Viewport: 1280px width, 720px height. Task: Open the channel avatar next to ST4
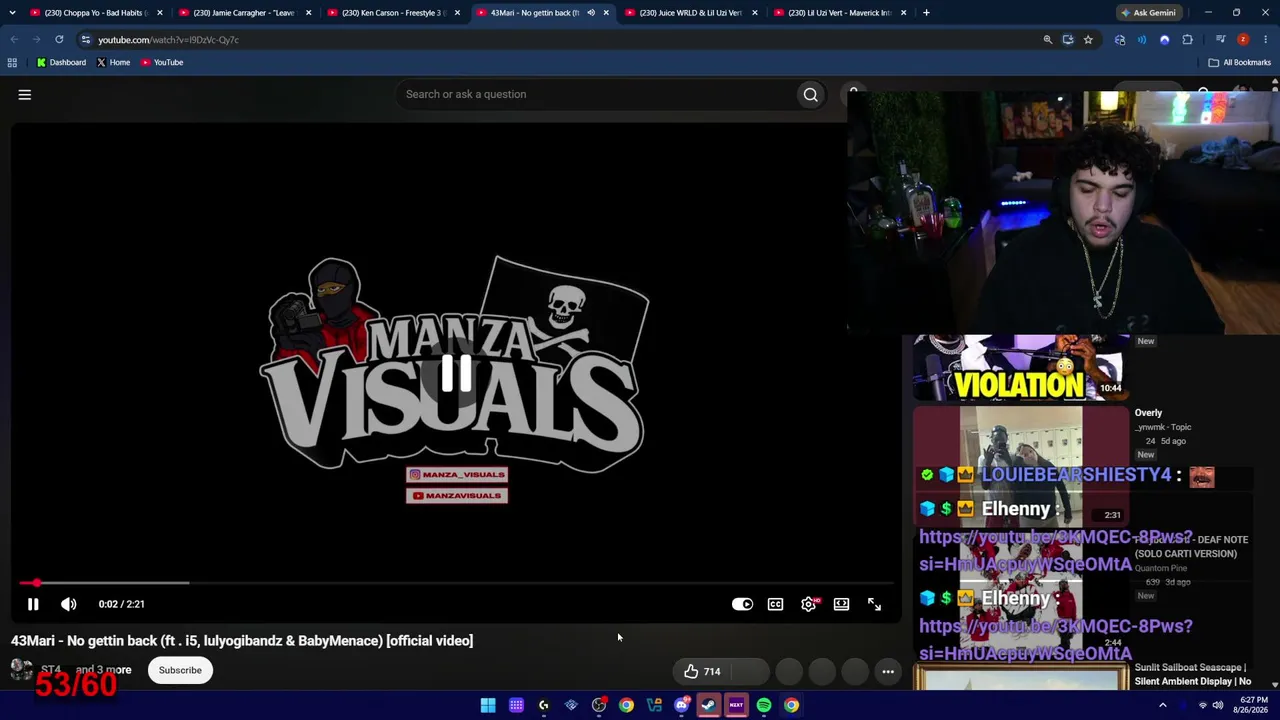21,669
